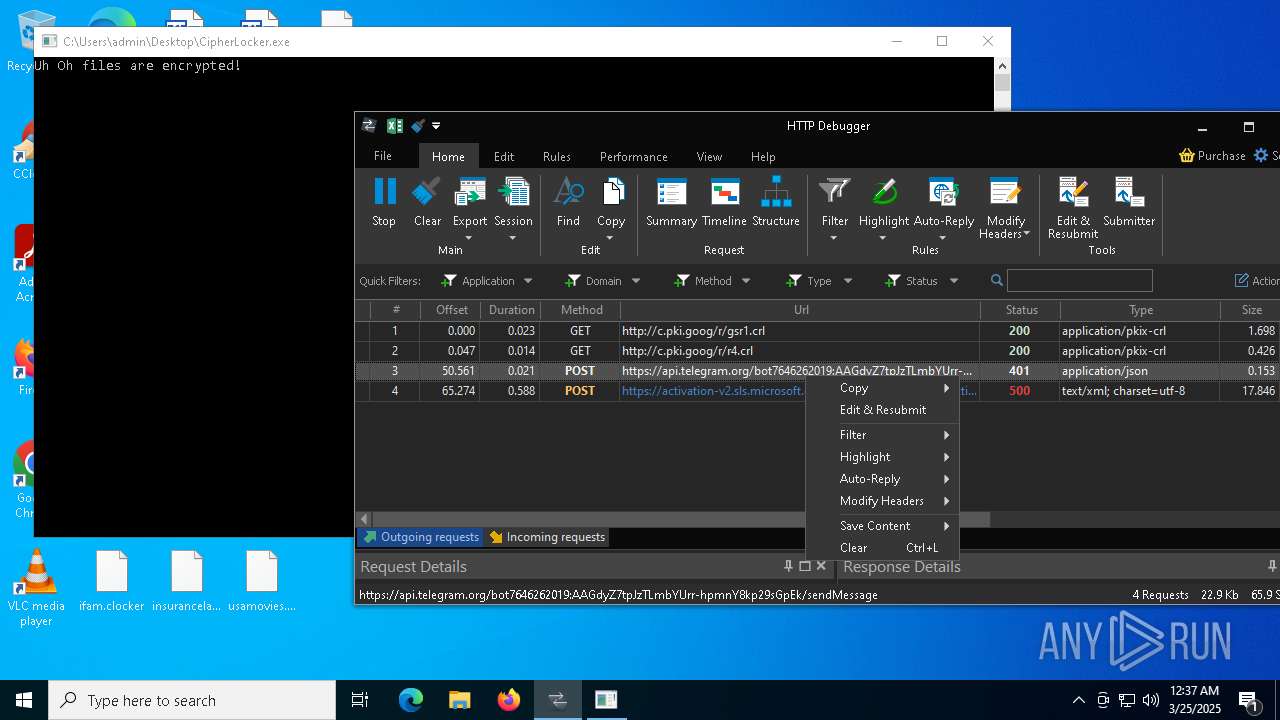Image resolution: width=1280 pixels, height=720 pixels.
Task: Open VLC media player desktop shortcut
Action: pos(36,588)
